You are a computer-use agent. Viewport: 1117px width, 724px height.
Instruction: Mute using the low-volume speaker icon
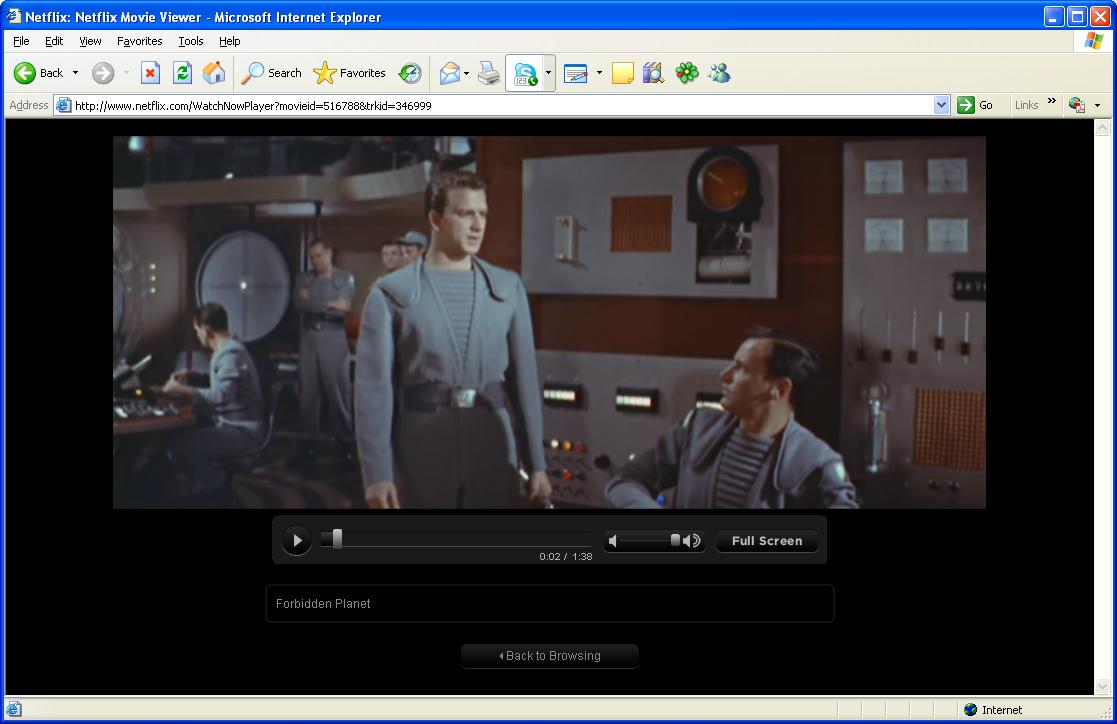pos(613,541)
